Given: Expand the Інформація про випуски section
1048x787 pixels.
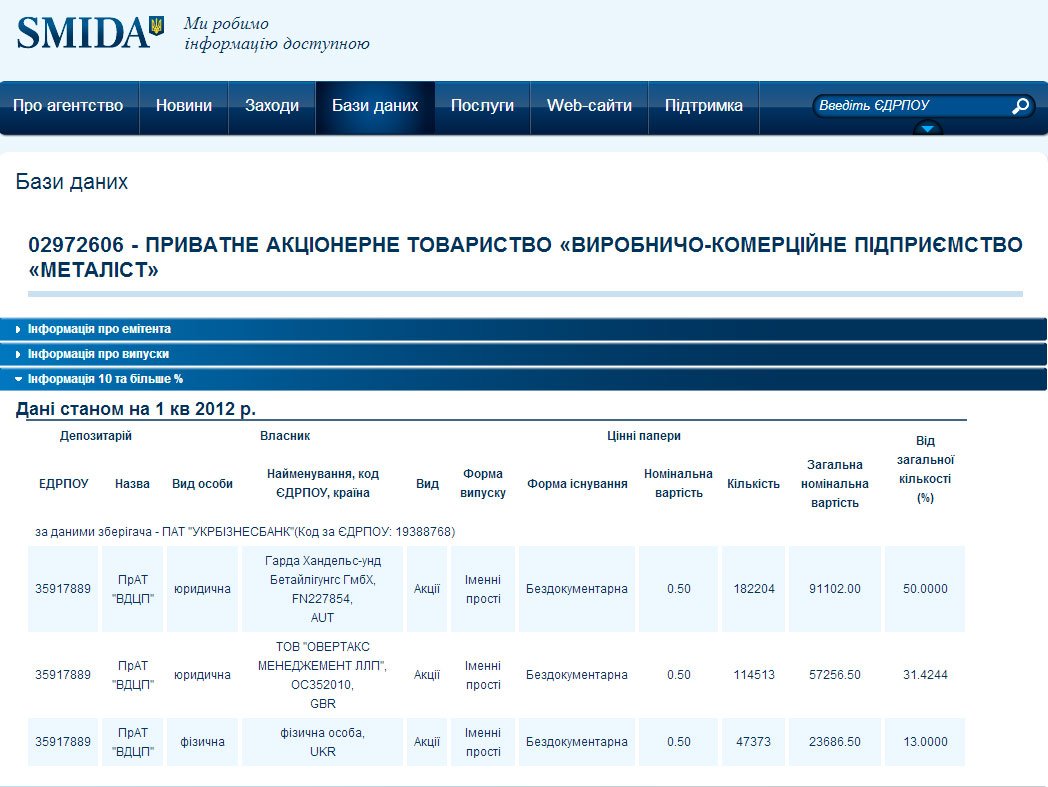Looking at the screenshot, I should tap(523, 354).
